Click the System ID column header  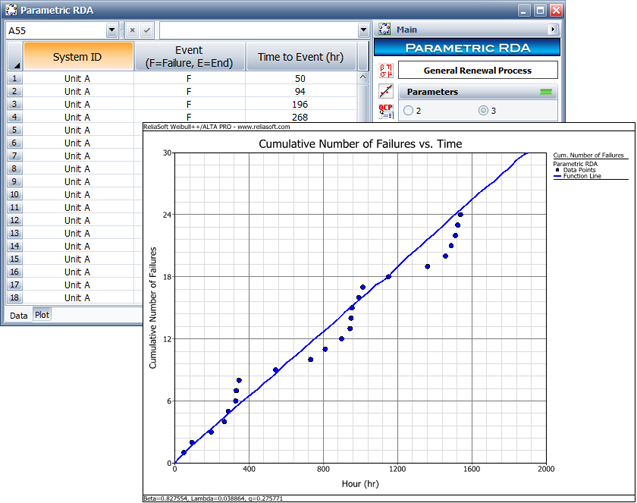point(77,57)
